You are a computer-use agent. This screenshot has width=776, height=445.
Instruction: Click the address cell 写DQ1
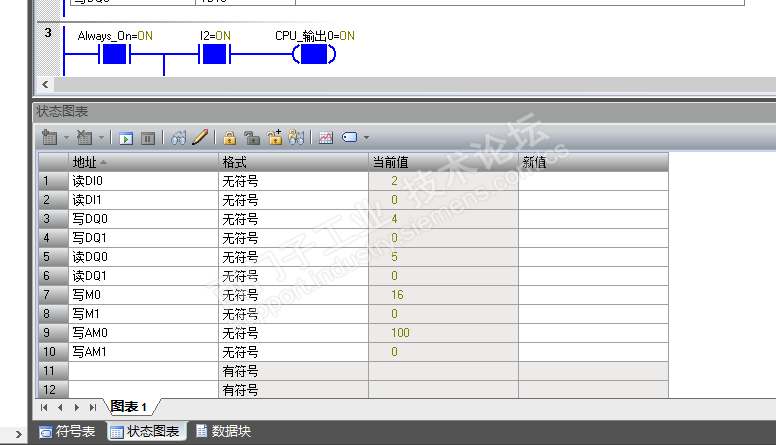click(x=143, y=238)
